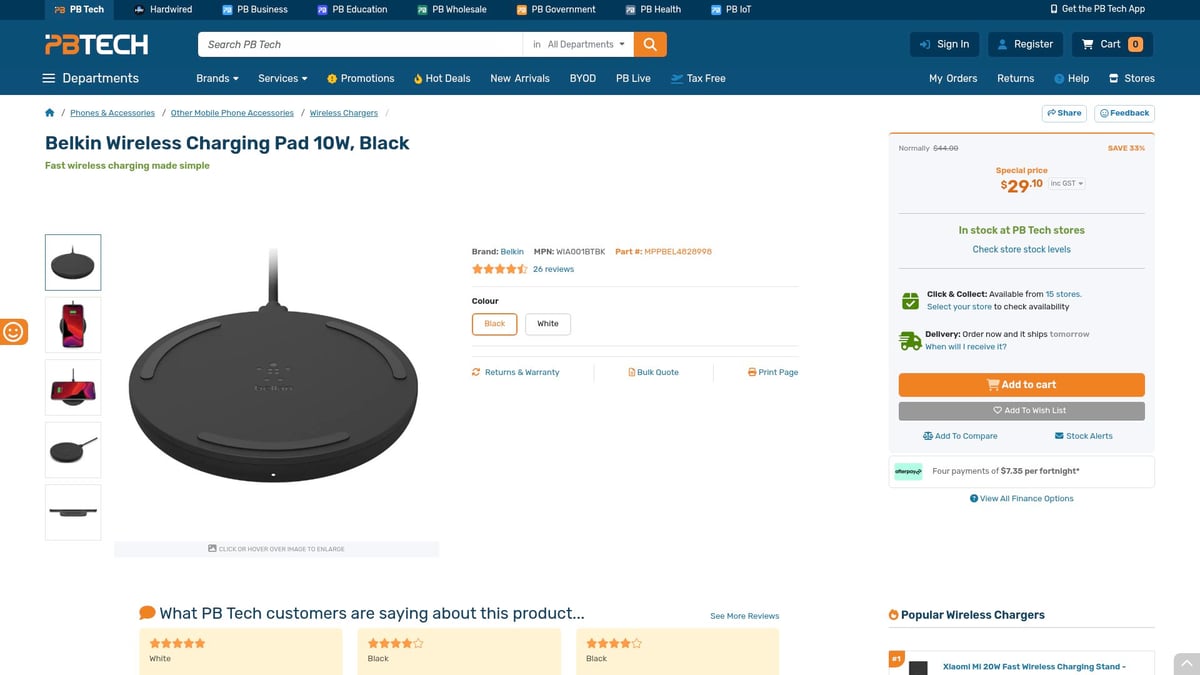
Task: Click the afterpay logo in the finance section
Action: tap(908, 471)
